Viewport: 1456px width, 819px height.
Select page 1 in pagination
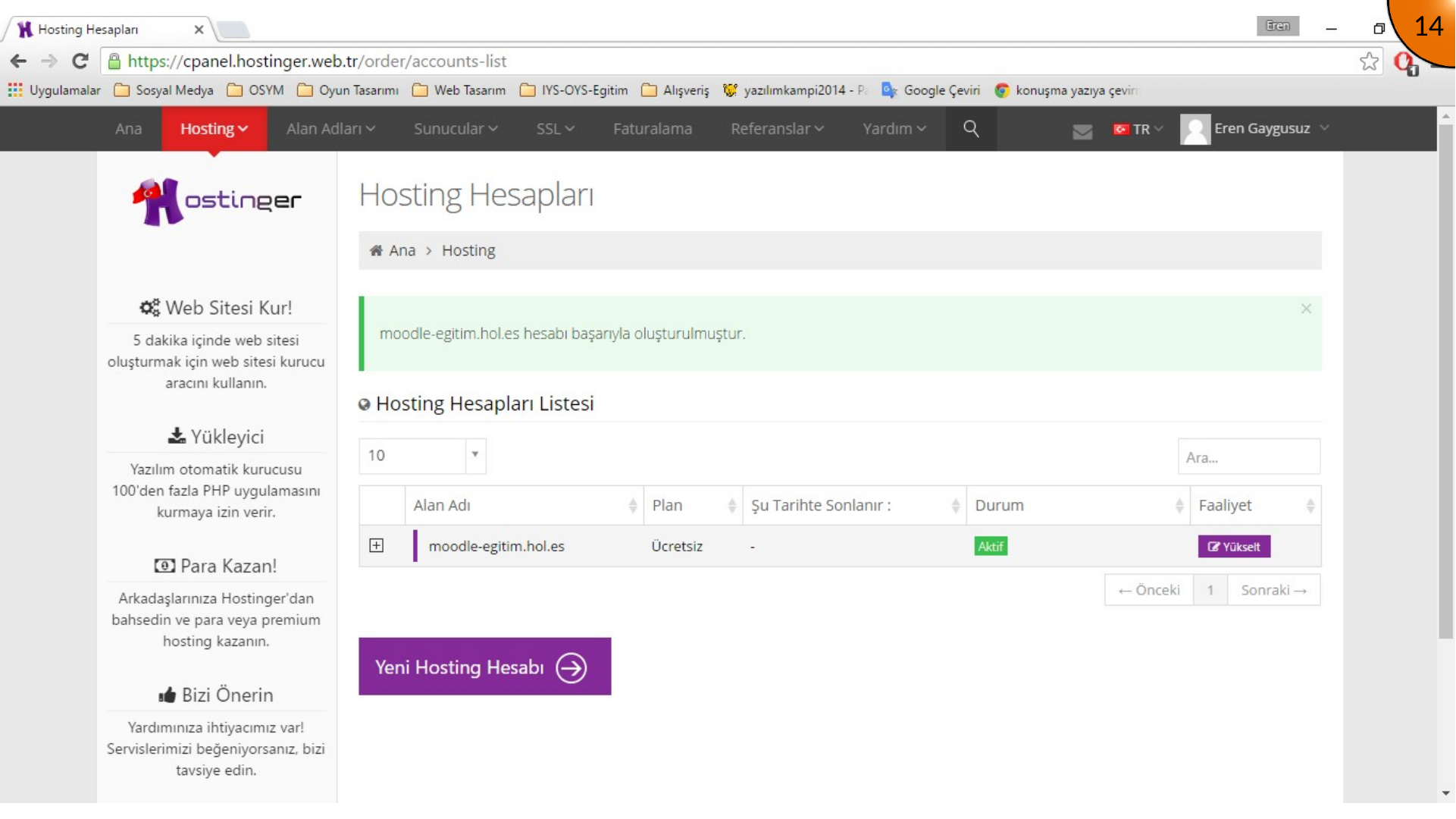[x=1210, y=590]
